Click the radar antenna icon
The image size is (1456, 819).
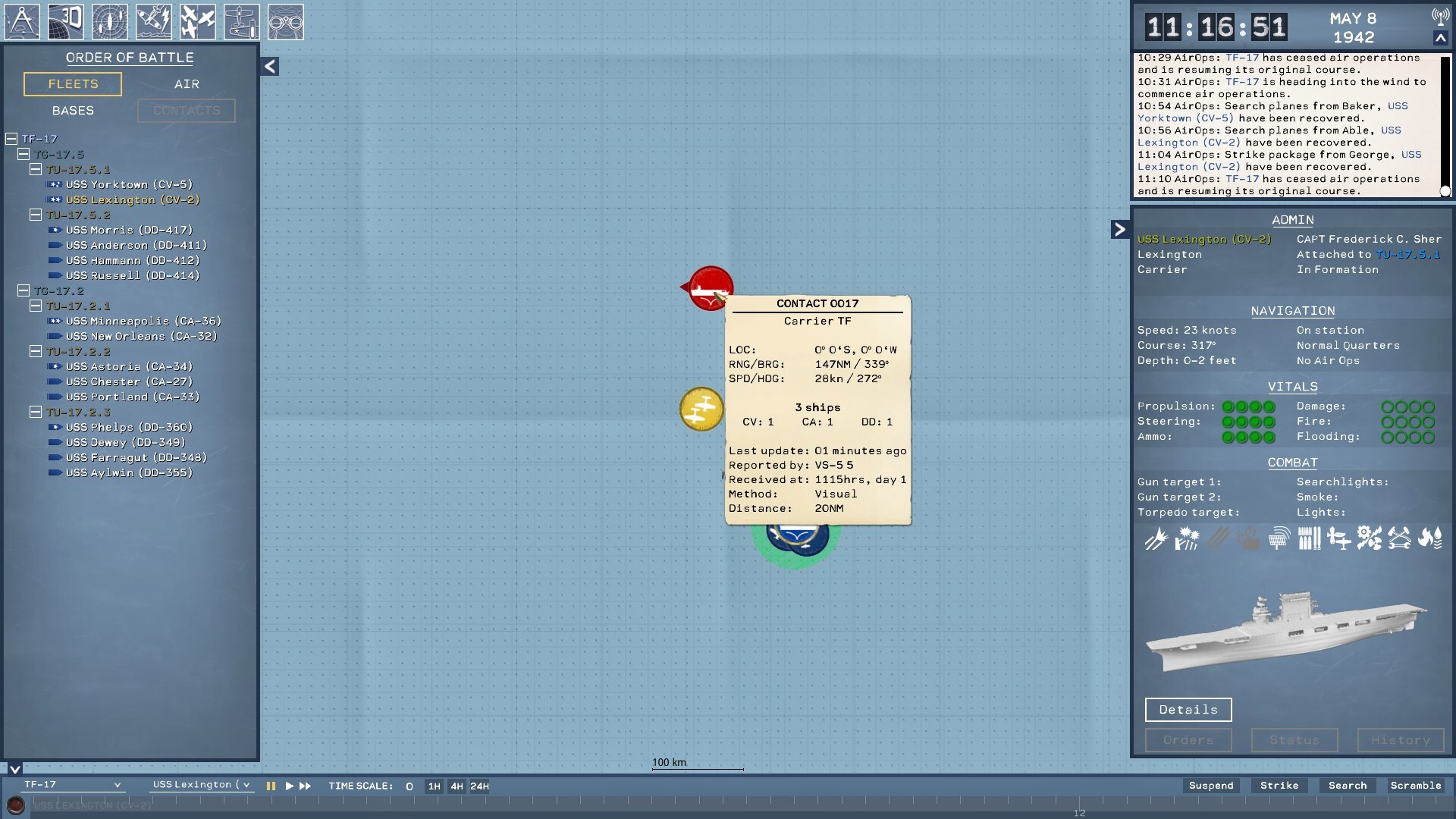pyautogui.click(x=1279, y=538)
